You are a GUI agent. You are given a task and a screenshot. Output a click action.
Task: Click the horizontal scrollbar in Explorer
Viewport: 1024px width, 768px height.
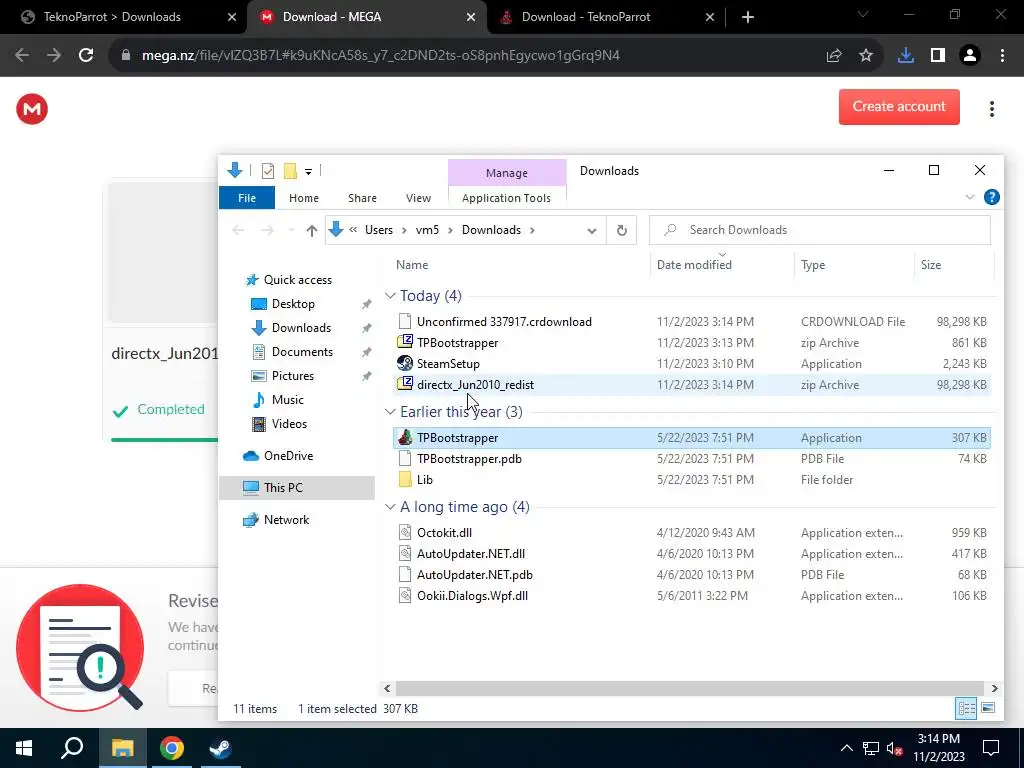point(690,688)
